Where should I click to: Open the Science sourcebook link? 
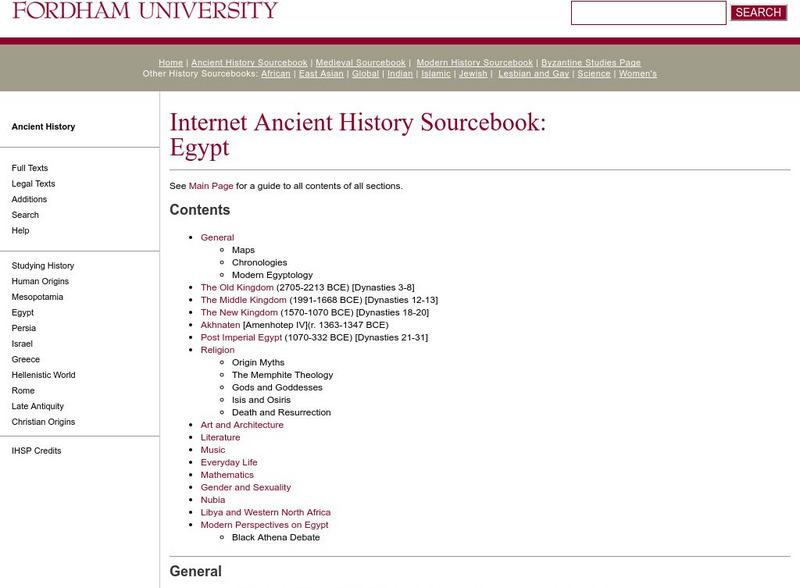tap(594, 74)
